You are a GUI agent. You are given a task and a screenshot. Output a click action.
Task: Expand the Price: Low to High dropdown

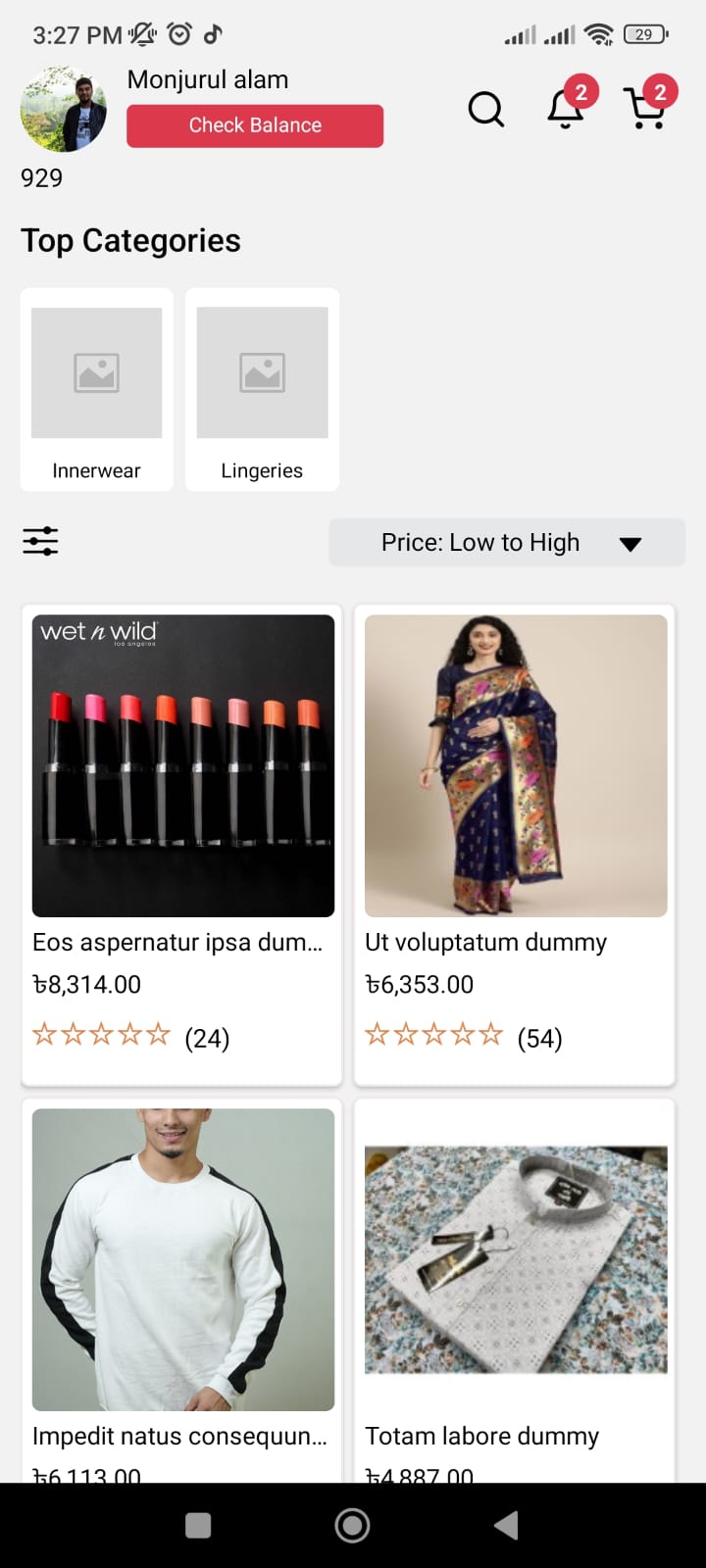[480, 543]
